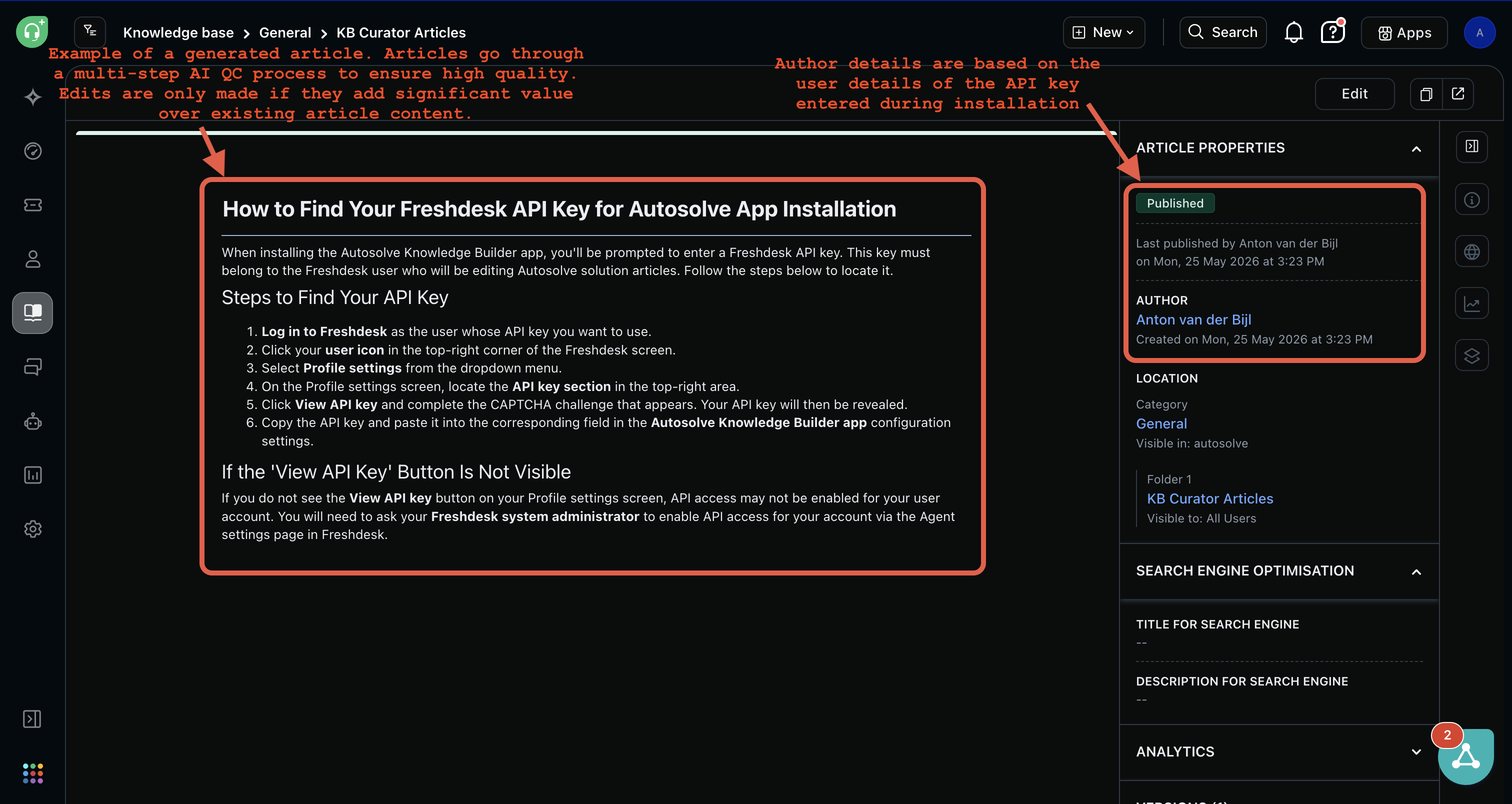Open the Apps button
Screen dimensions: 1512x804
click(1404, 33)
